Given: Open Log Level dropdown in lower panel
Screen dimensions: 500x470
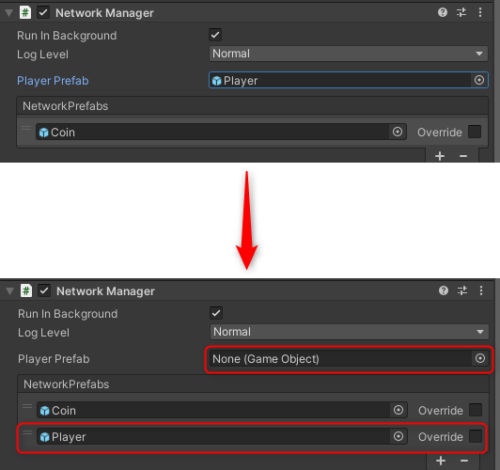Looking at the screenshot, I should coord(349,332).
